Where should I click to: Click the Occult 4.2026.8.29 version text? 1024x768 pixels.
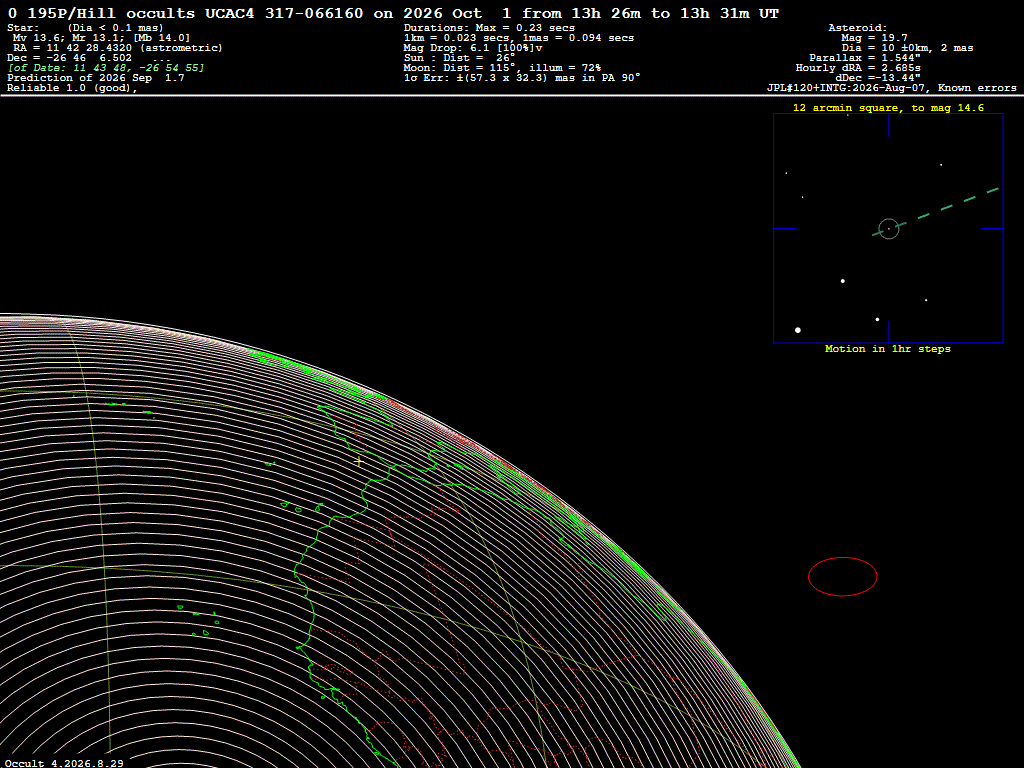tap(64, 763)
